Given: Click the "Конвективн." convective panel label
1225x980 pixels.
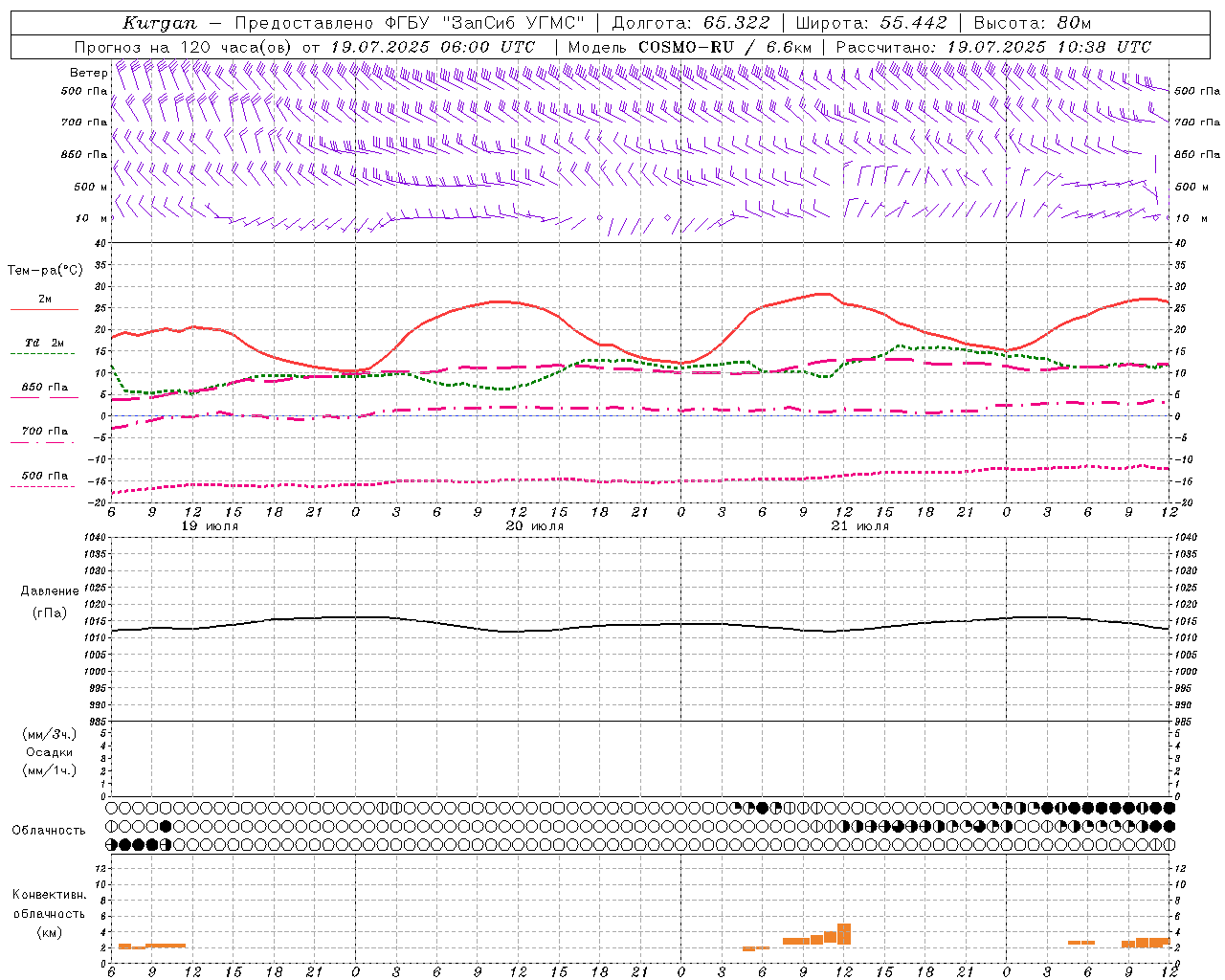Looking at the screenshot, I should (x=50, y=895).
